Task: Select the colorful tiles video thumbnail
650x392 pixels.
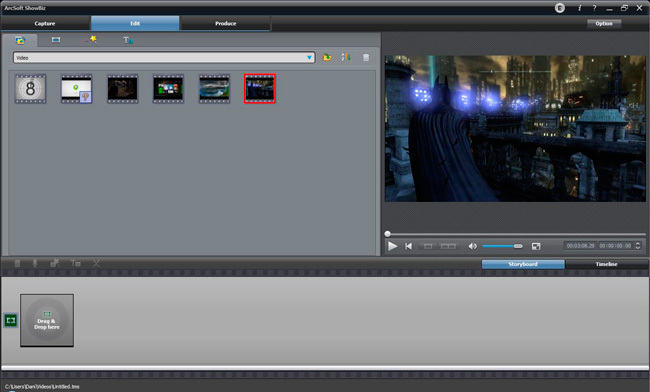Action: click(168, 89)
